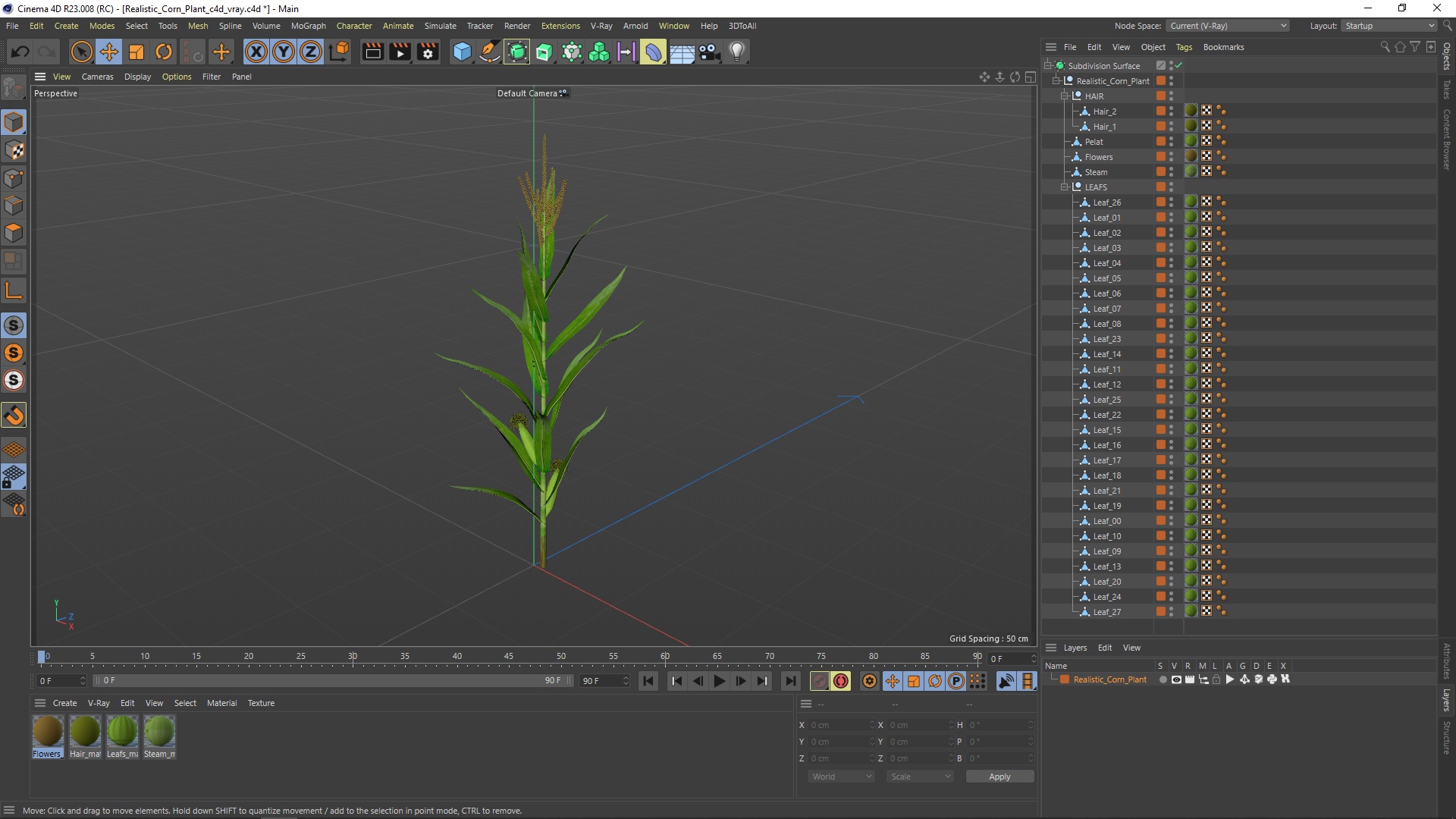Image resolution: width=1456 pixels, height=819 pixels.
Task: Select the Live Selection tool
Action: click(81, 52)
